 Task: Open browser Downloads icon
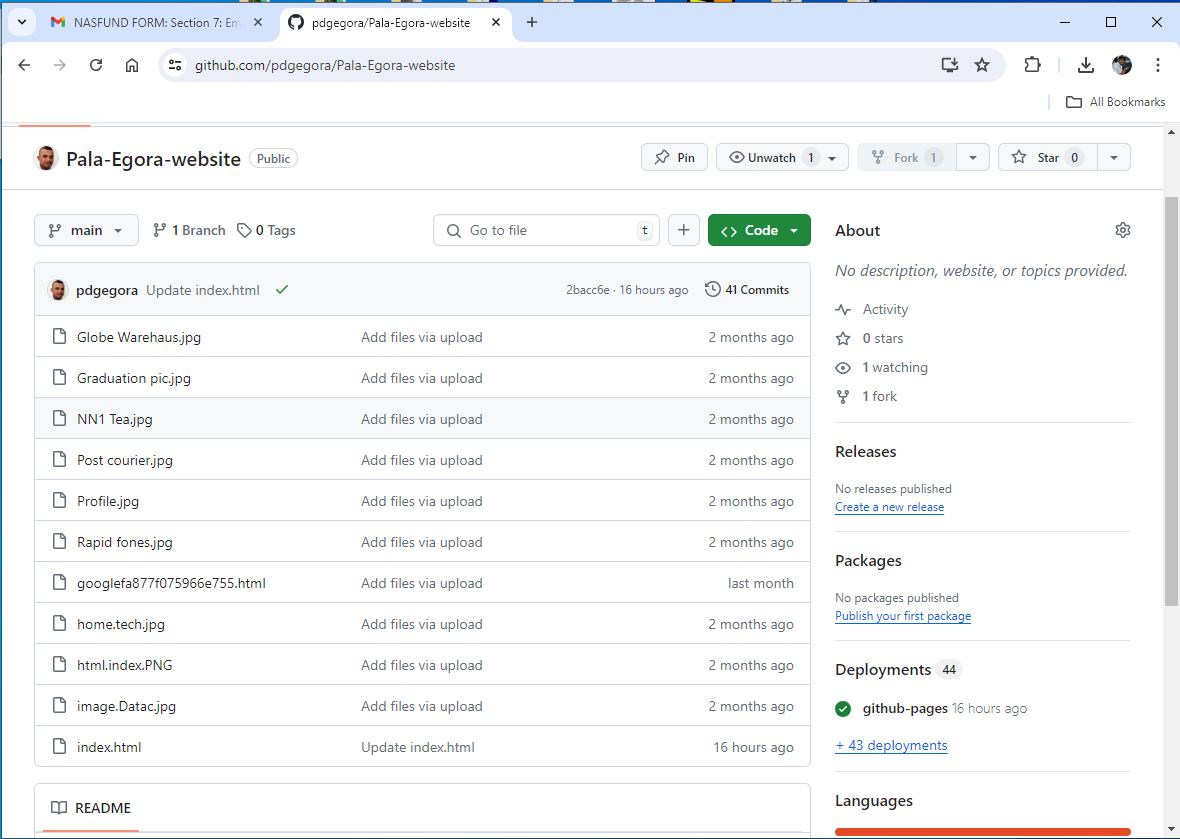(1085, 65)
